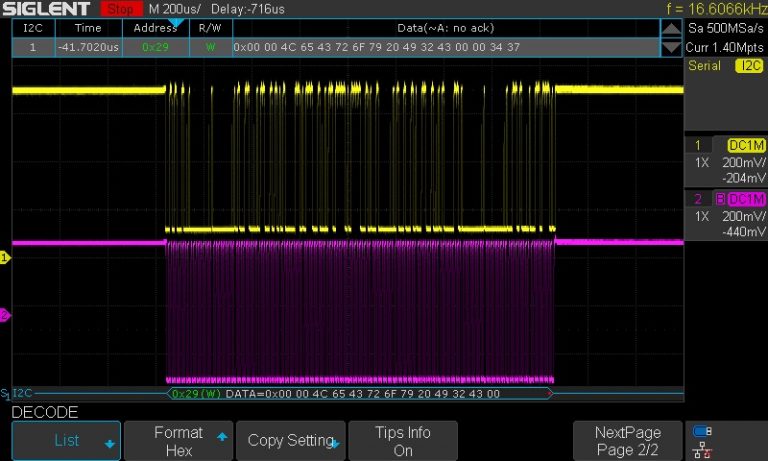Open the List submenu
768x461 pixels.
click(x=66, y=440)
